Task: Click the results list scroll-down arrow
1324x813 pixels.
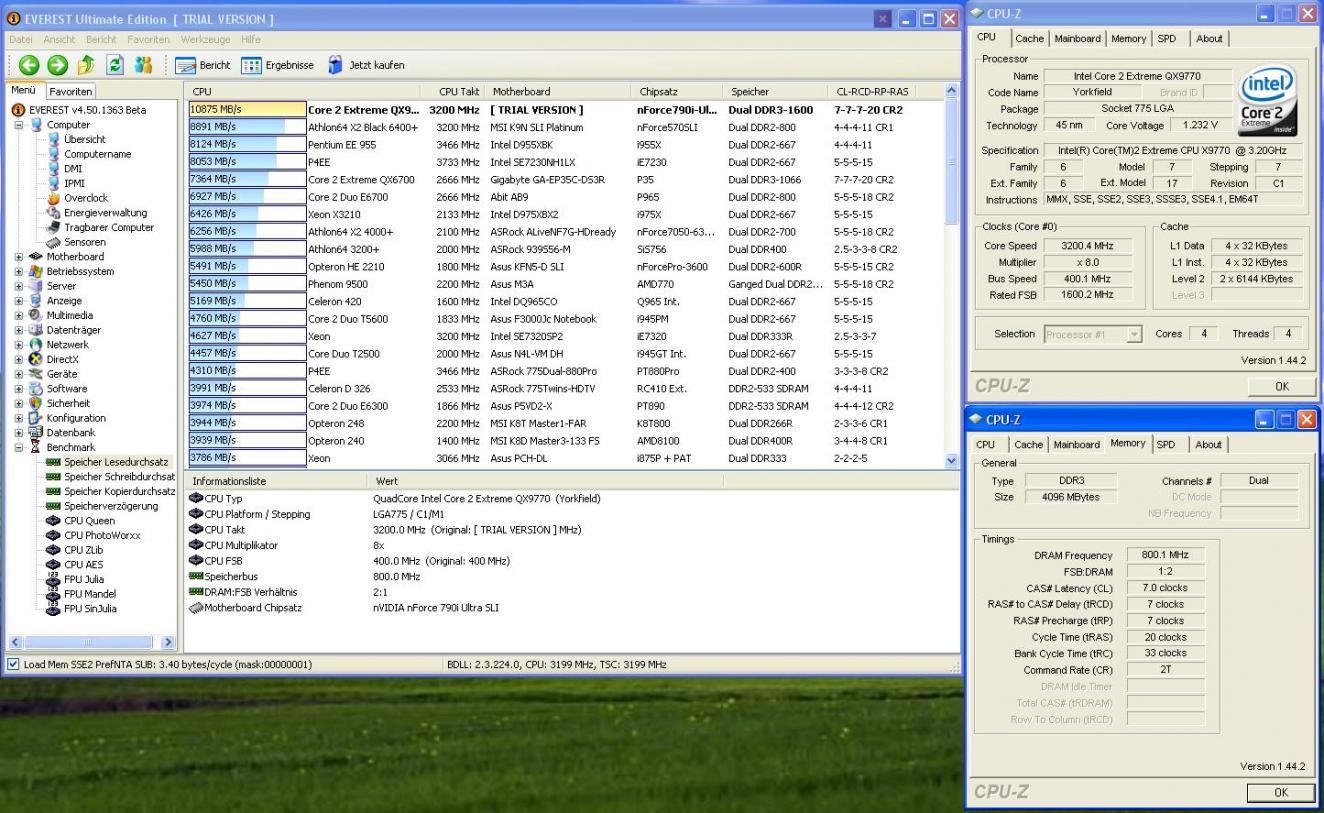Action: click(x=951, y=460)
